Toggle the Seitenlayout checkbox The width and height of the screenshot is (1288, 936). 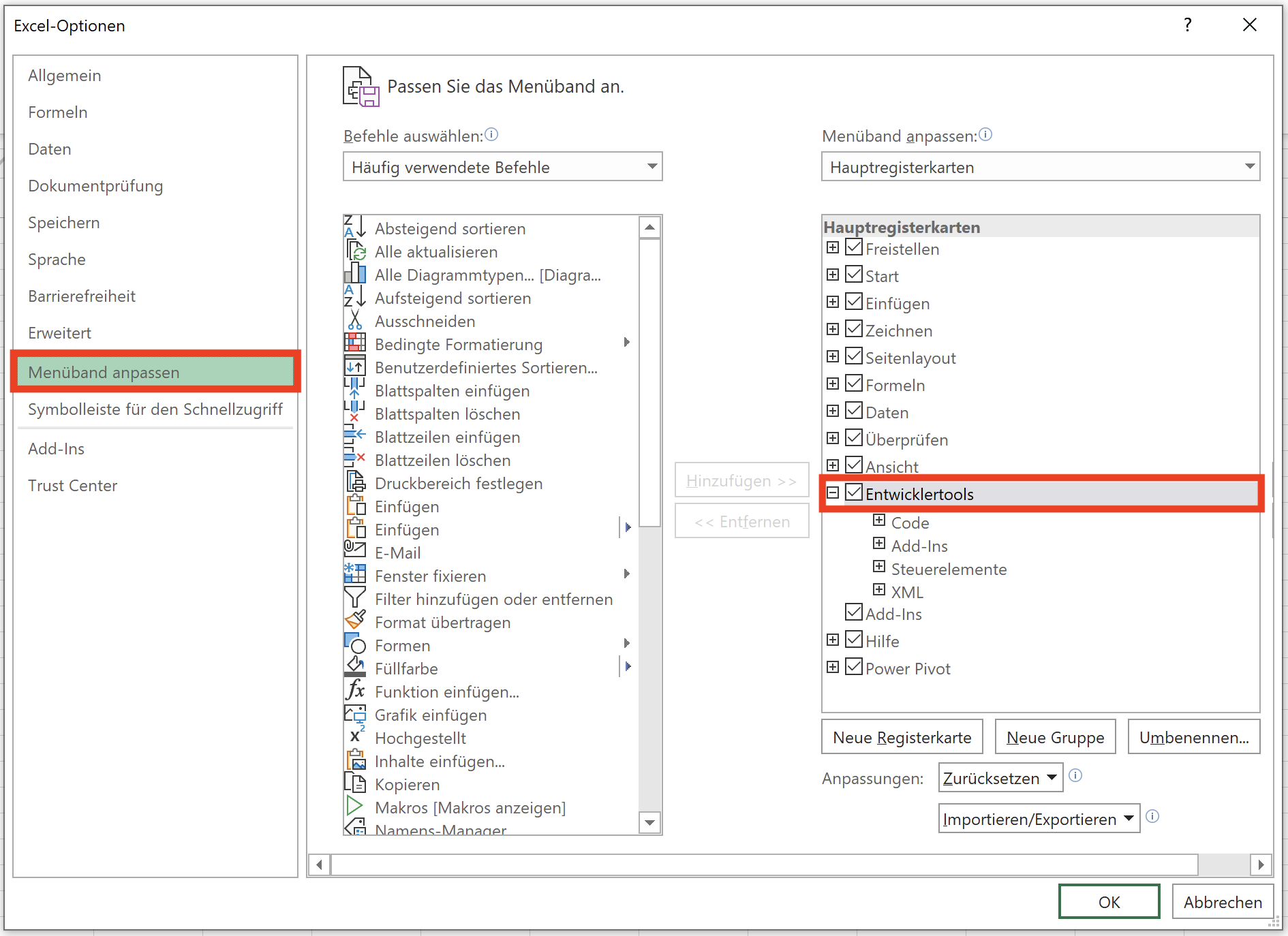tap(854, 356)
